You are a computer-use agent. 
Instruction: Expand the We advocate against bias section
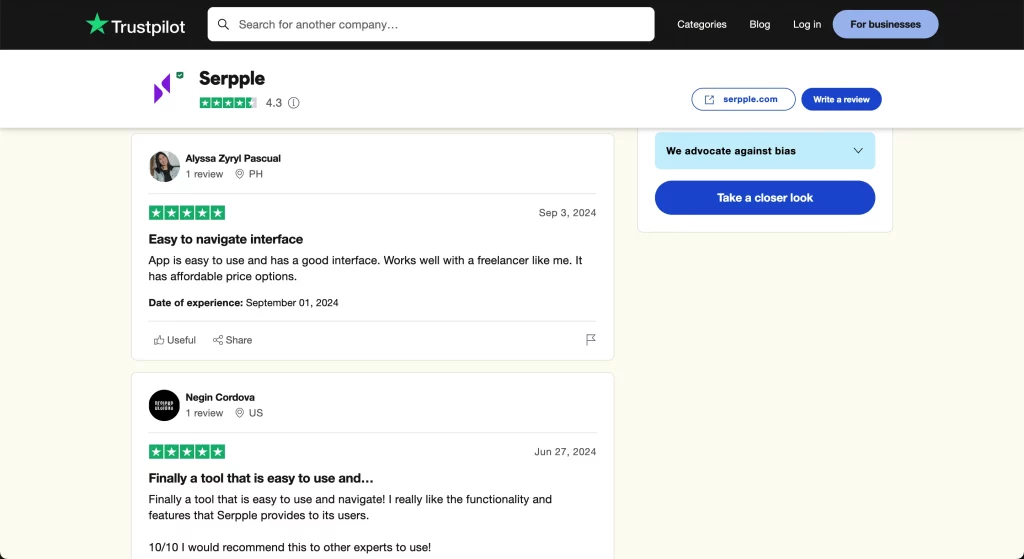pos(765,150)
